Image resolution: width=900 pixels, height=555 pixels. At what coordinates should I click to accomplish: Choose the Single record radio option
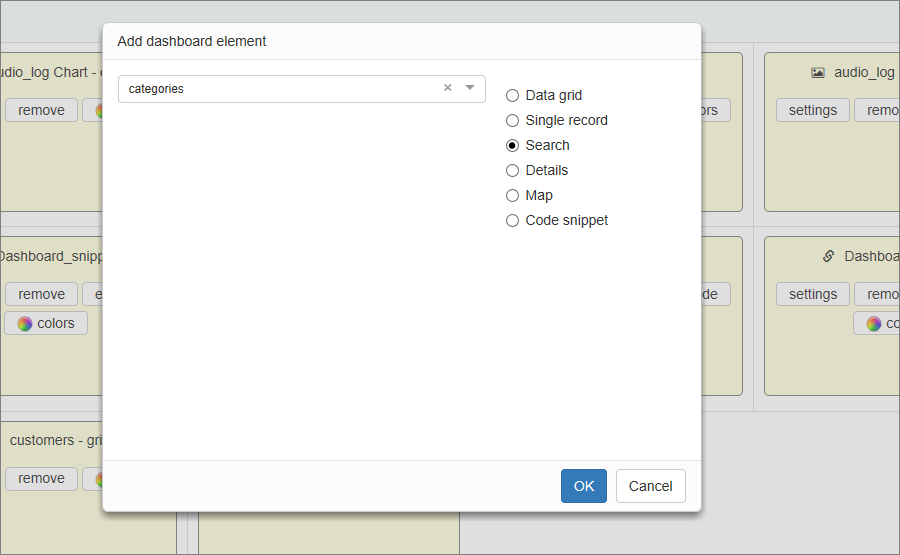(x=513, y=121)
